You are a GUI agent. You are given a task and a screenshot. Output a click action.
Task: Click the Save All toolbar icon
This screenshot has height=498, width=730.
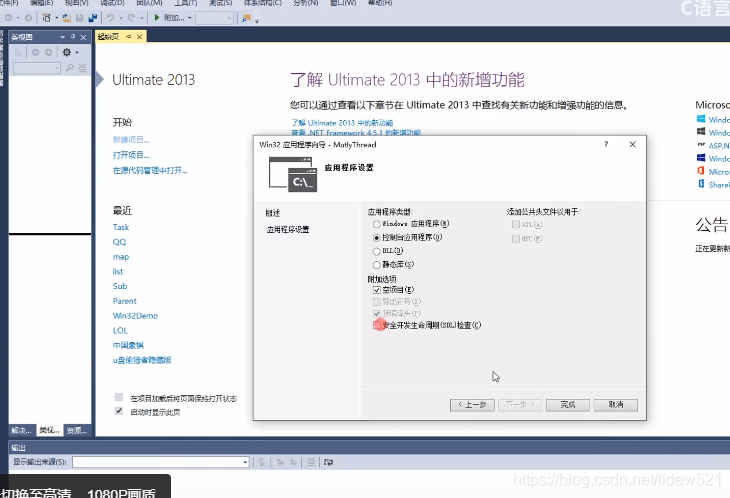point(93,18)
